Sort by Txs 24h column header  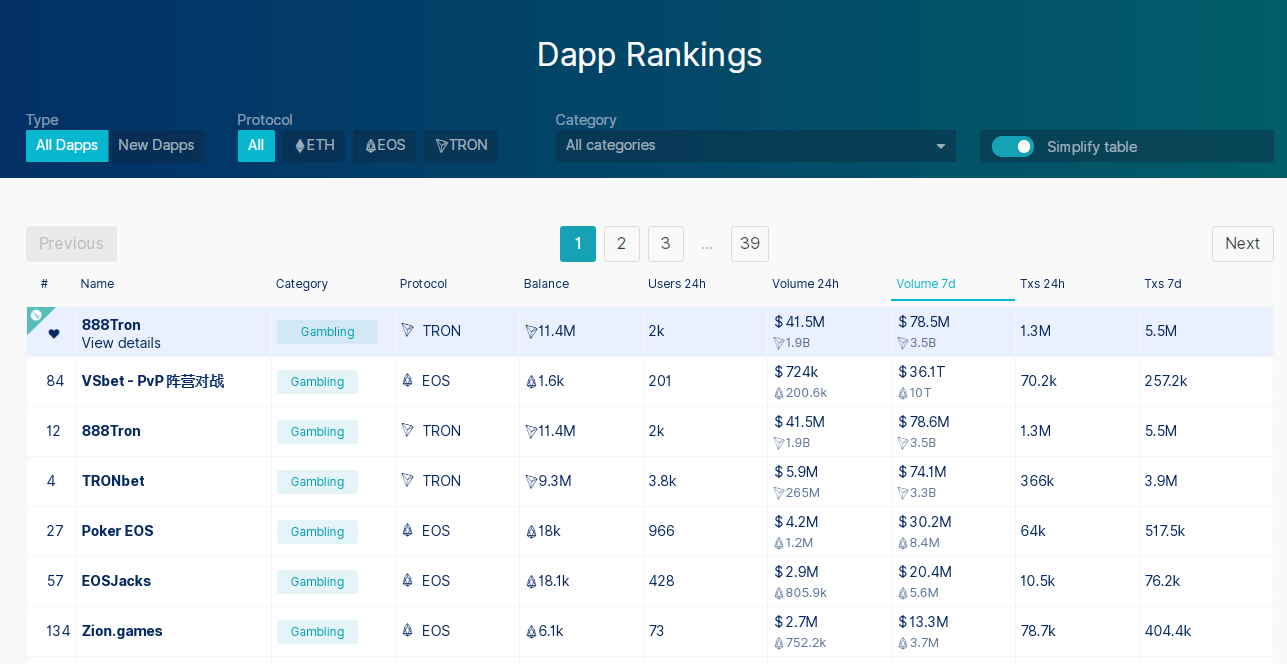coord(1042,284)
